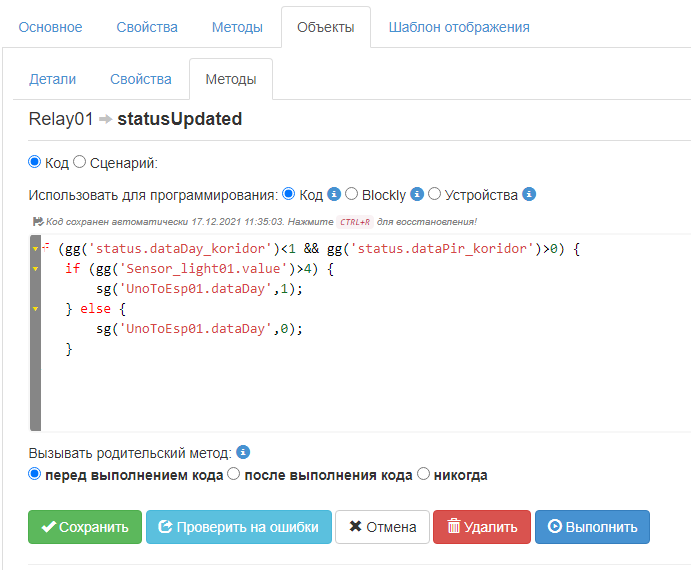The height and width of the screenshot is (570, 691).
Task: Select the никогда radio option
Action: (424, 474)
